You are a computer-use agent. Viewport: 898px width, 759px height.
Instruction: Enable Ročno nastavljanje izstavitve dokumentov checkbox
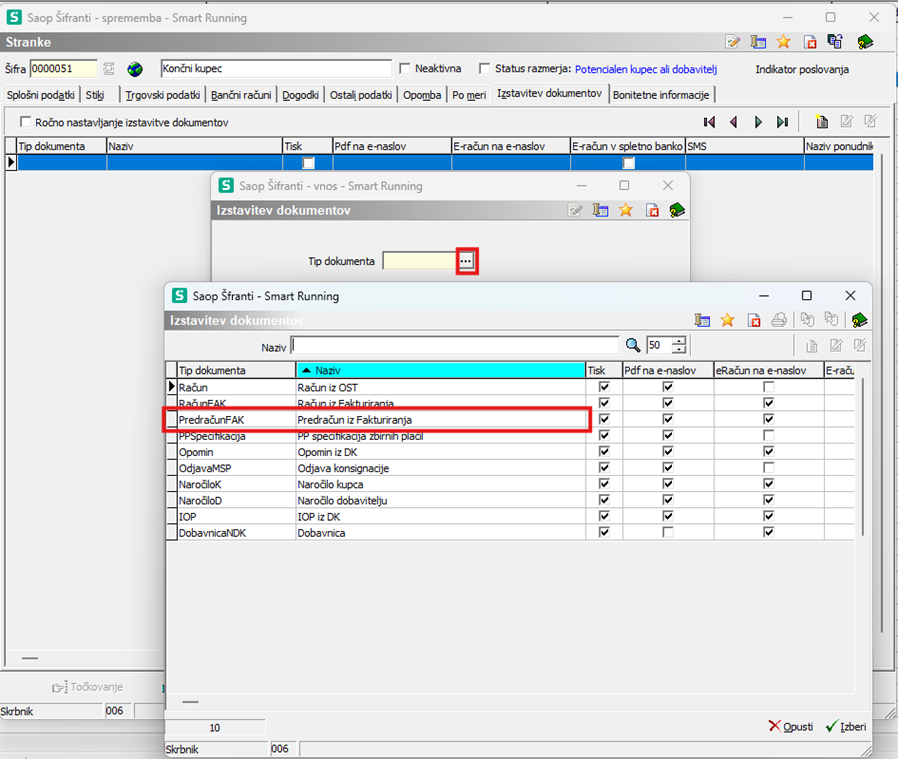[26, 122]
